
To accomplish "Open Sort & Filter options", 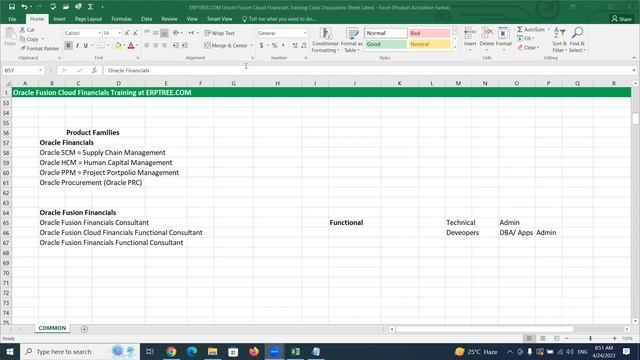I will point(559,40).
